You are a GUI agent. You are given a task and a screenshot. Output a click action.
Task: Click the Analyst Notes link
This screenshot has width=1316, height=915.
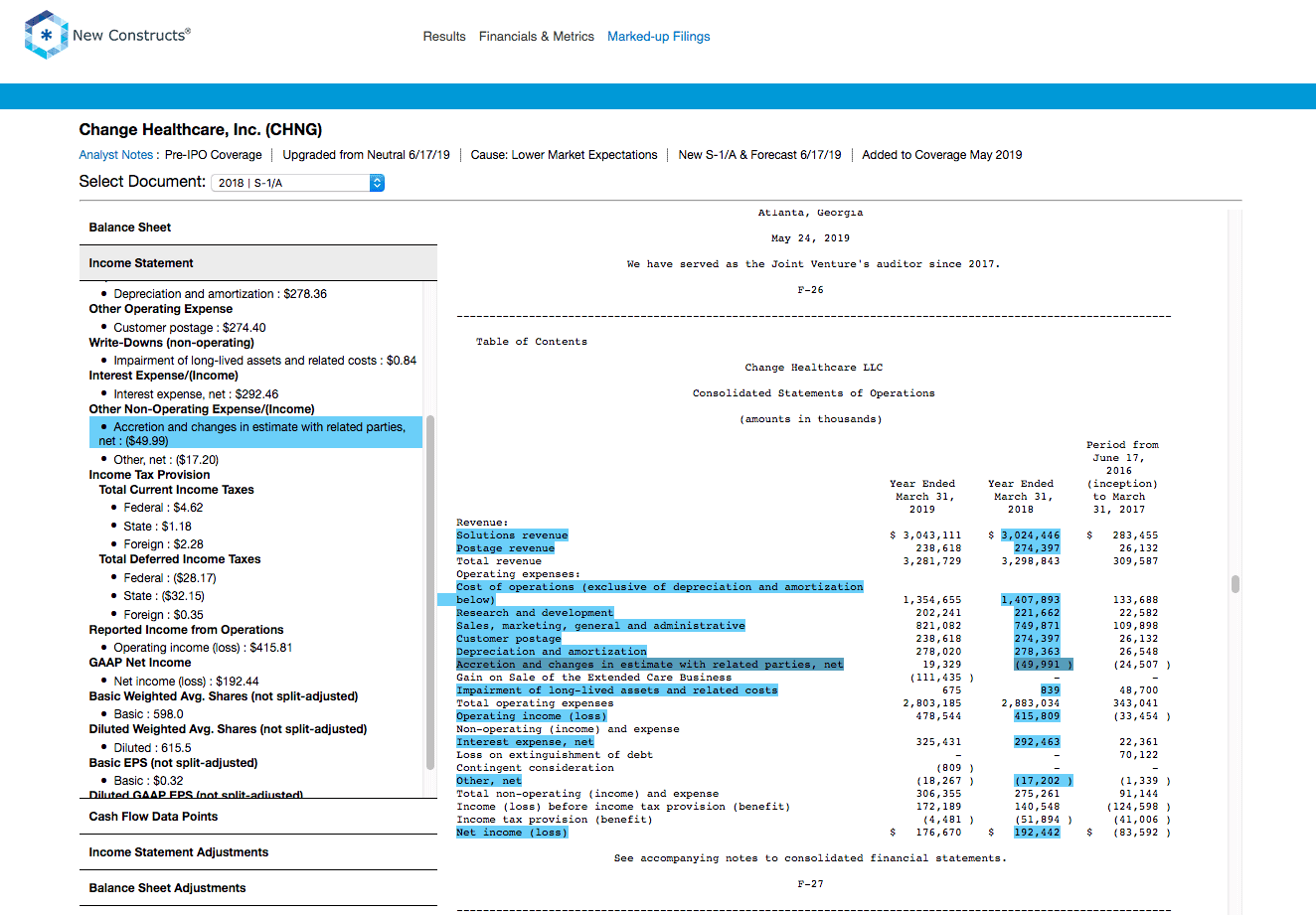click(116, 155)
